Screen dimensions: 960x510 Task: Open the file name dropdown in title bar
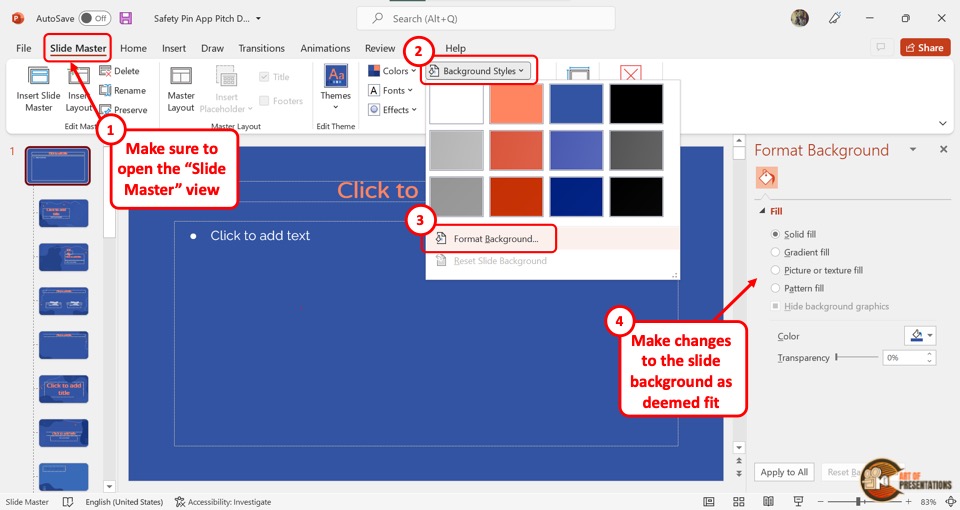[258, 18]
